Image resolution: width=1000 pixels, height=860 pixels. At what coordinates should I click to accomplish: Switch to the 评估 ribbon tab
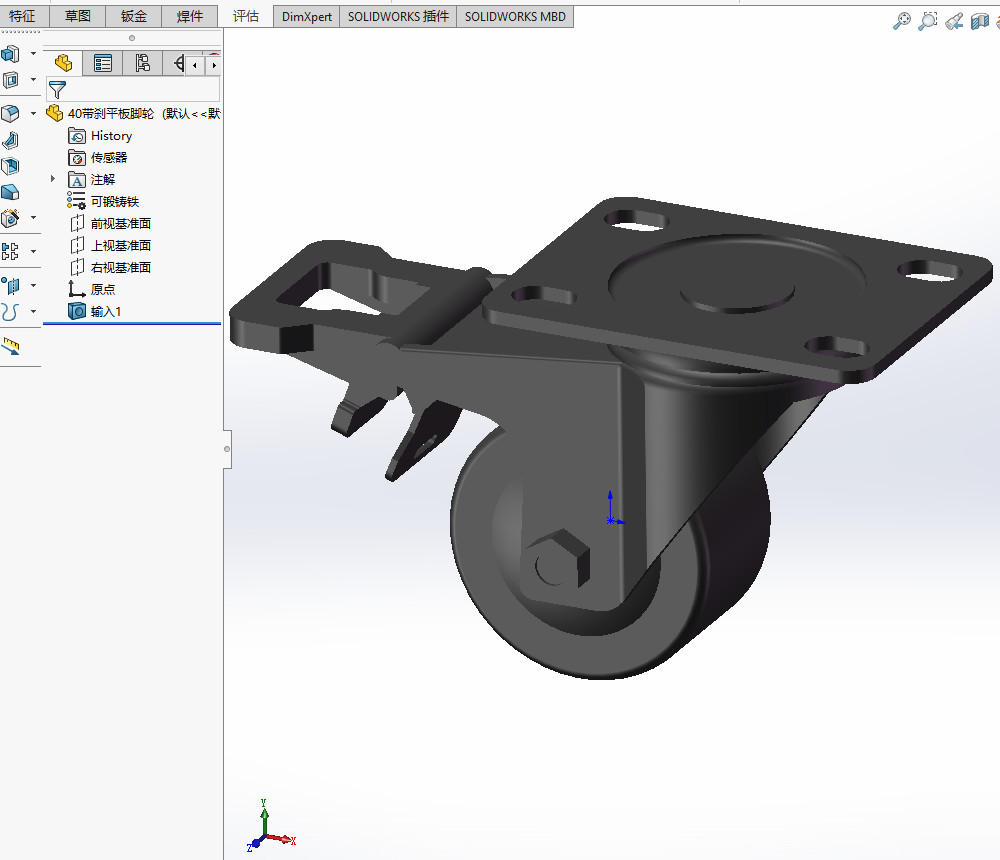point(246,16)
